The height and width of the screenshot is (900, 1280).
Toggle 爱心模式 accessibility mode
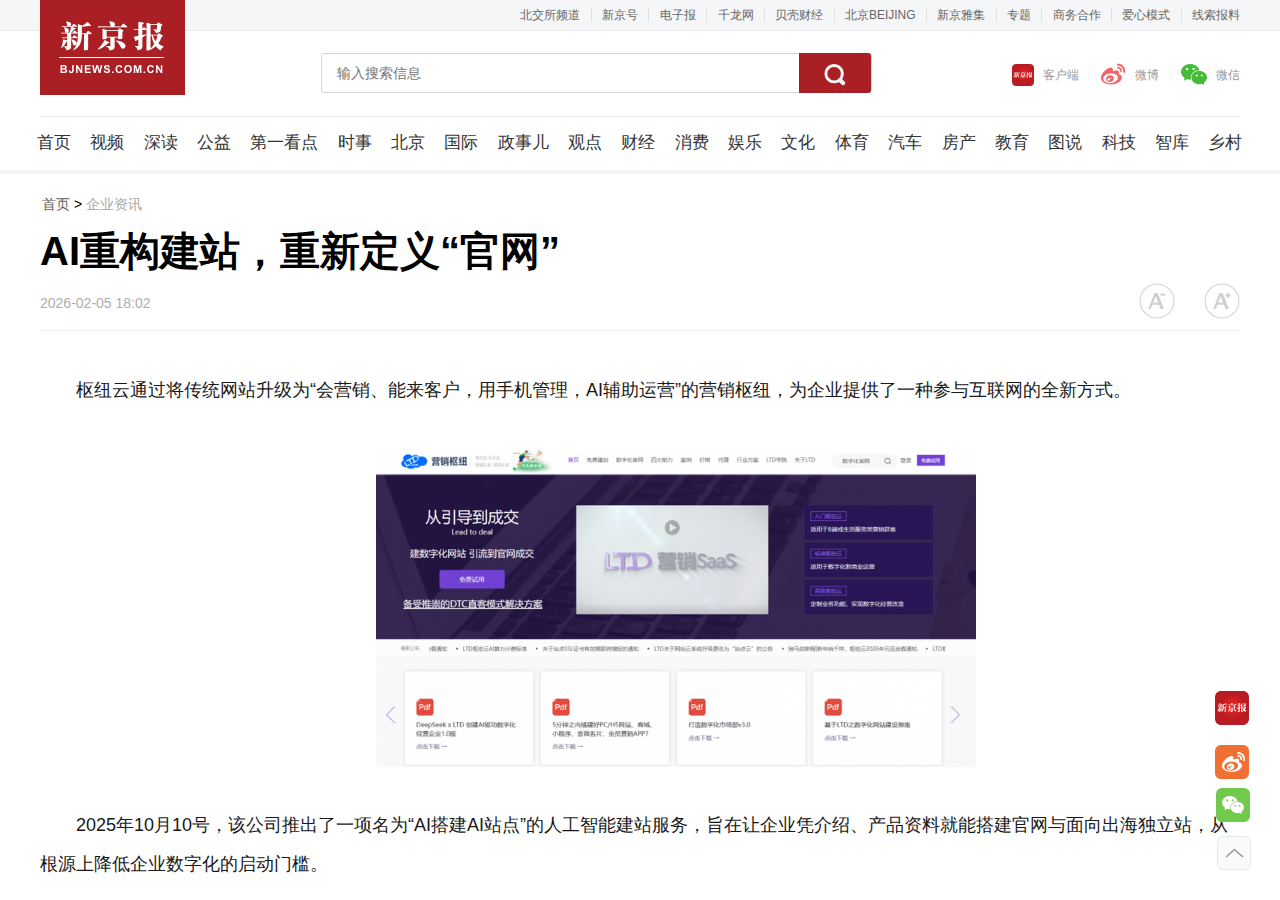1146,15
